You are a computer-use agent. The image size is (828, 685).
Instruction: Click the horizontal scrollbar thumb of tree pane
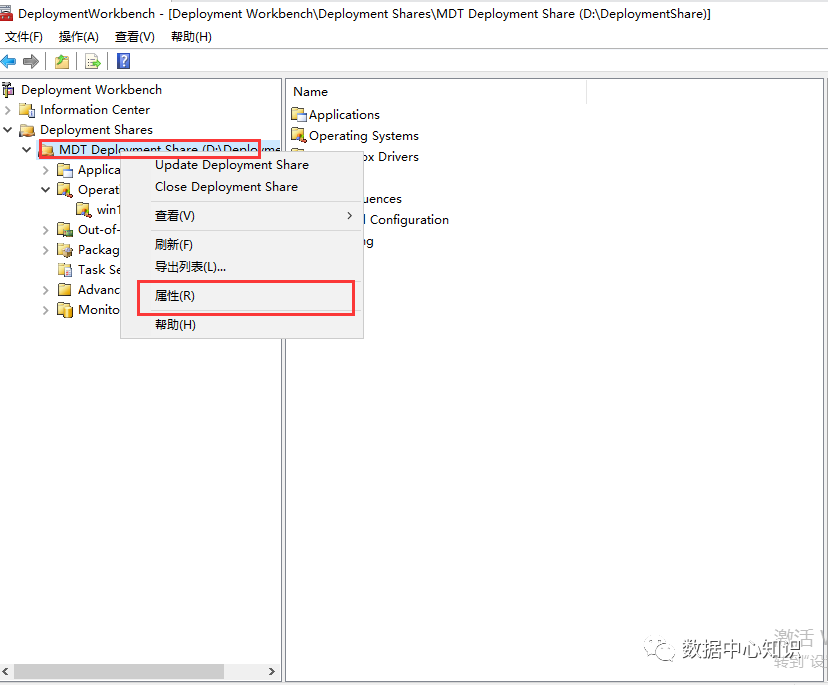pos(119,671)
